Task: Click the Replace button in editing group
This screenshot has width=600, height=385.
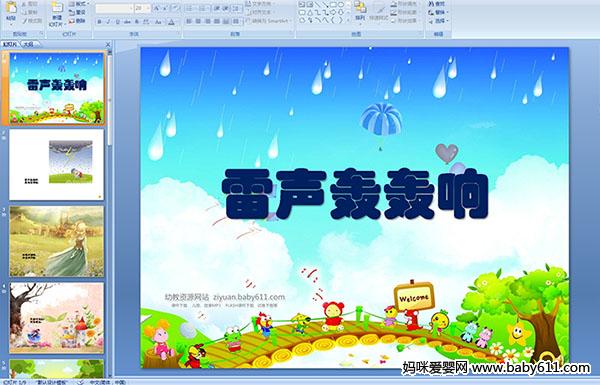Action: pyautogui.click(x=437, y=12)
